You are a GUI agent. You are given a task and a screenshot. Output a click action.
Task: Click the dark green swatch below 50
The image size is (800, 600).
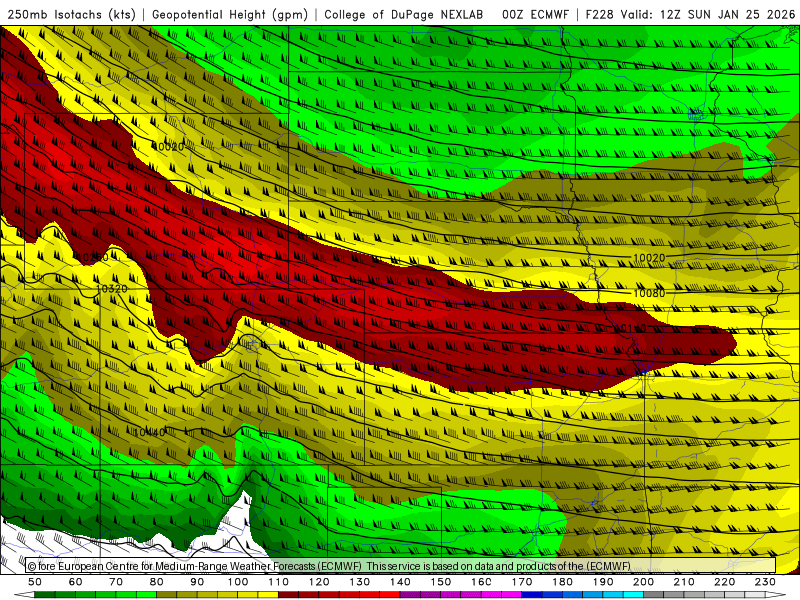click(45, 595)
